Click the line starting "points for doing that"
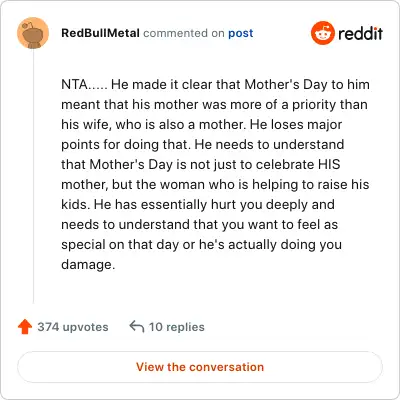Viewport: 400px width, 400px height. tap(203, 145)
